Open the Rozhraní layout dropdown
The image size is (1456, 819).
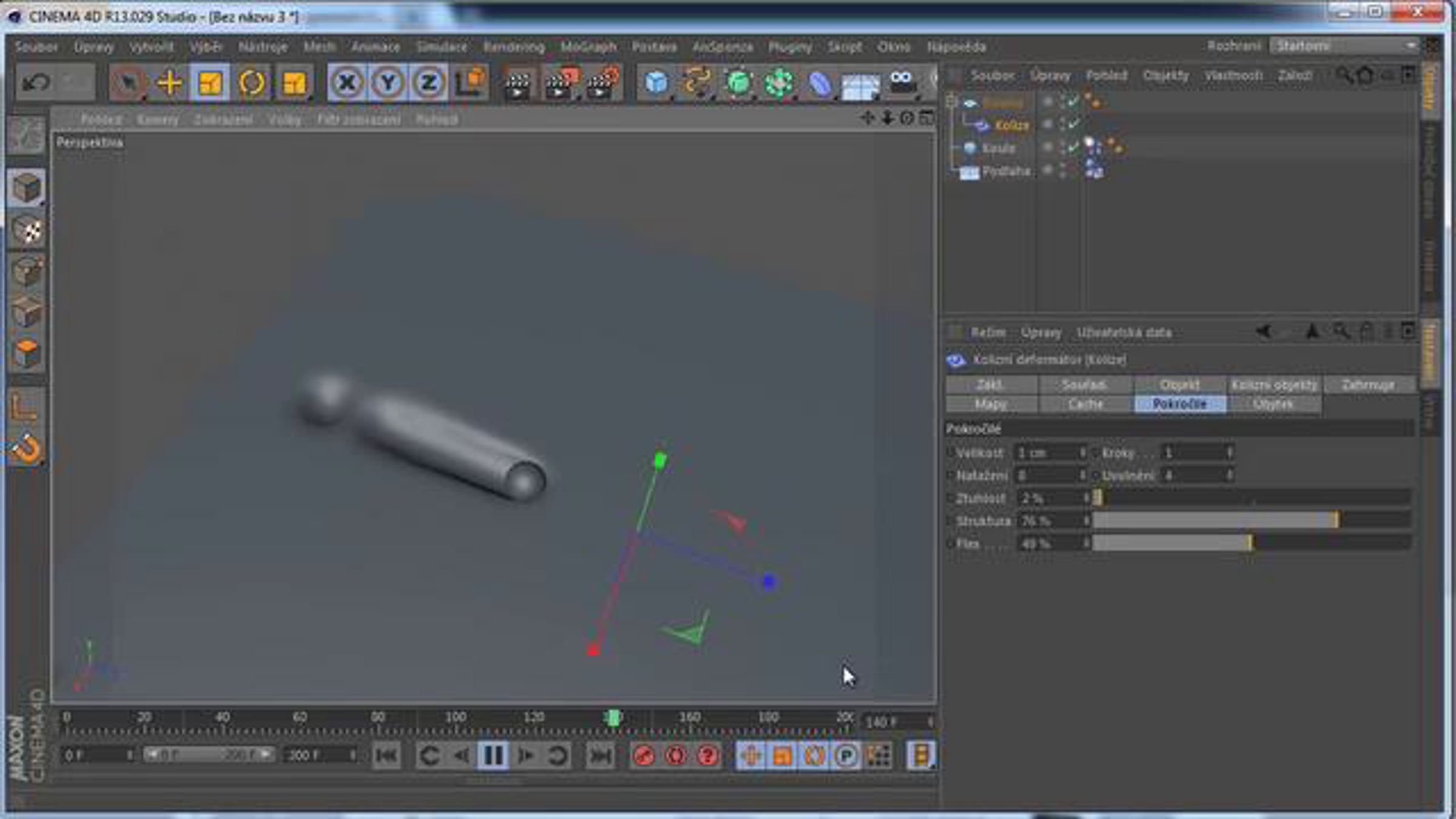[1344, 46]
